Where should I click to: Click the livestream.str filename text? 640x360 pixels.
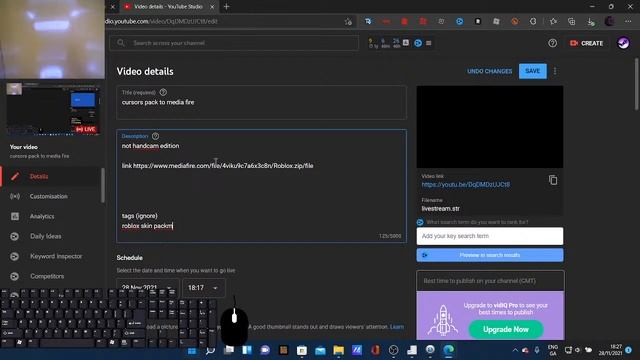click(x=440, y=209)
